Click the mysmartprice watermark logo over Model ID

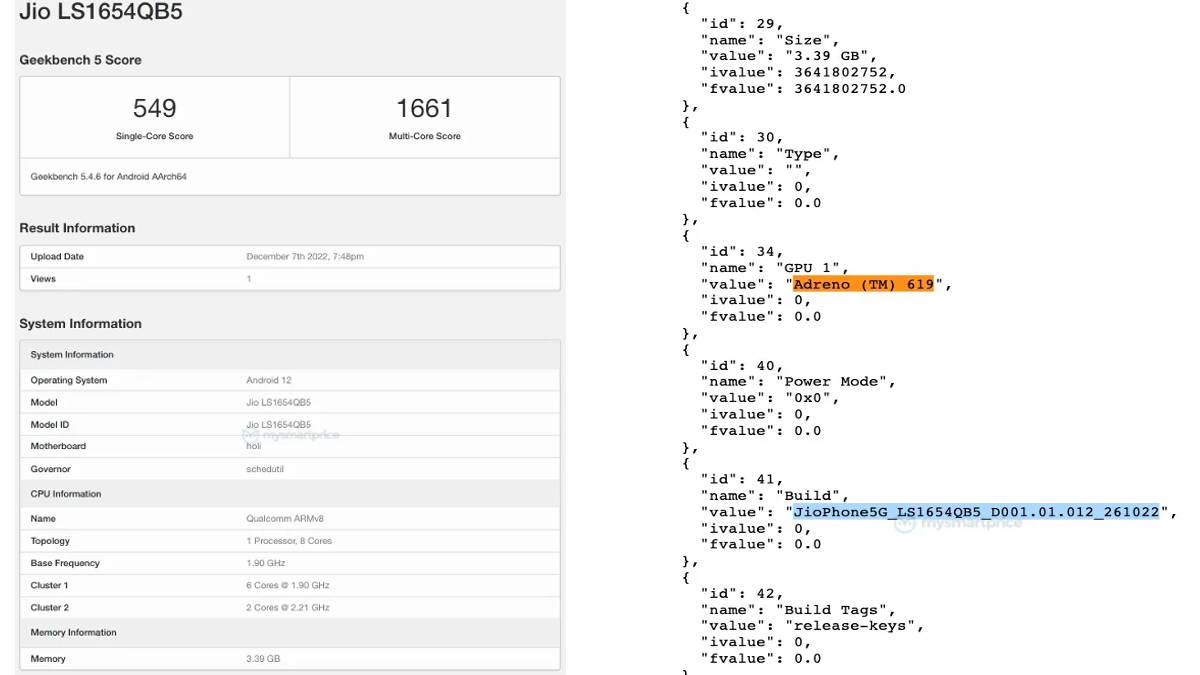pyautogui.click(x=292, y=435)
